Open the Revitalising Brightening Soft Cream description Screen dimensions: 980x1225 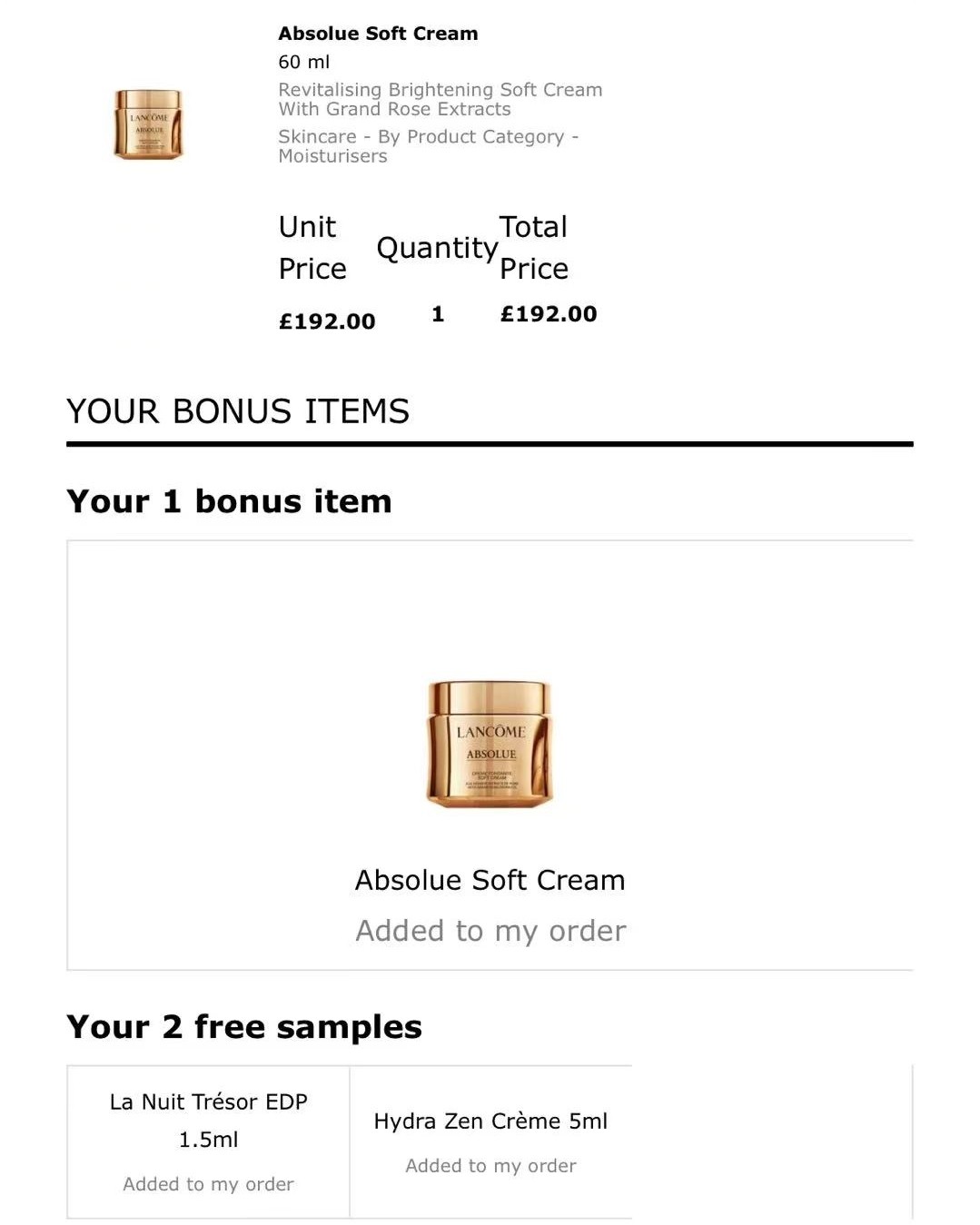click(441, 99)
